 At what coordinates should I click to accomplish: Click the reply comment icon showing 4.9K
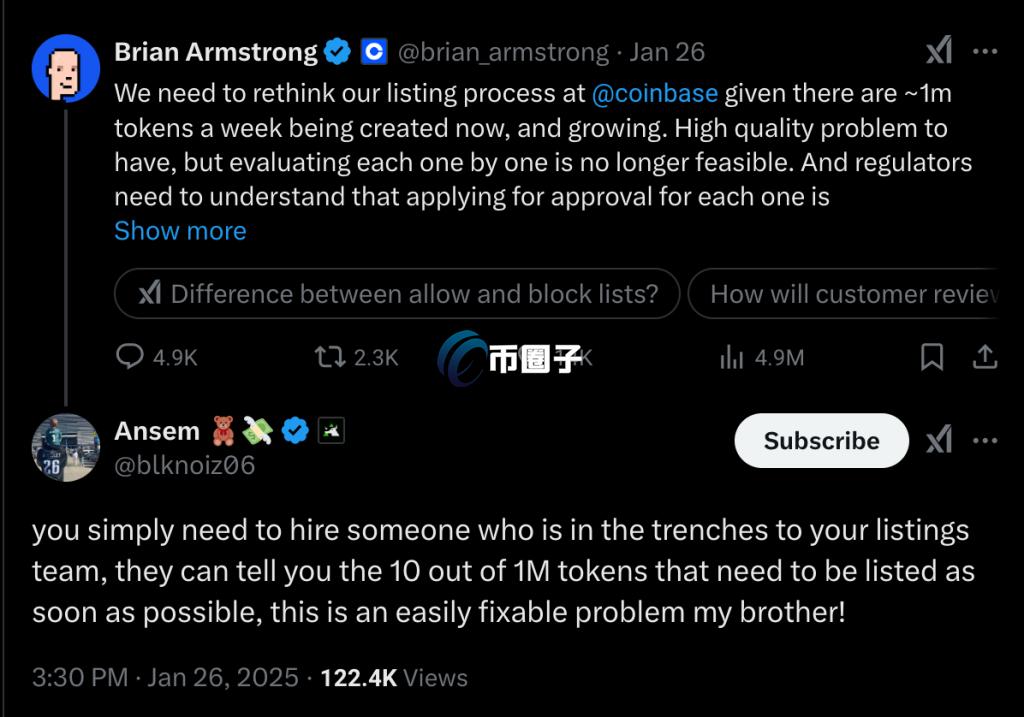click(x=130, y=357)
